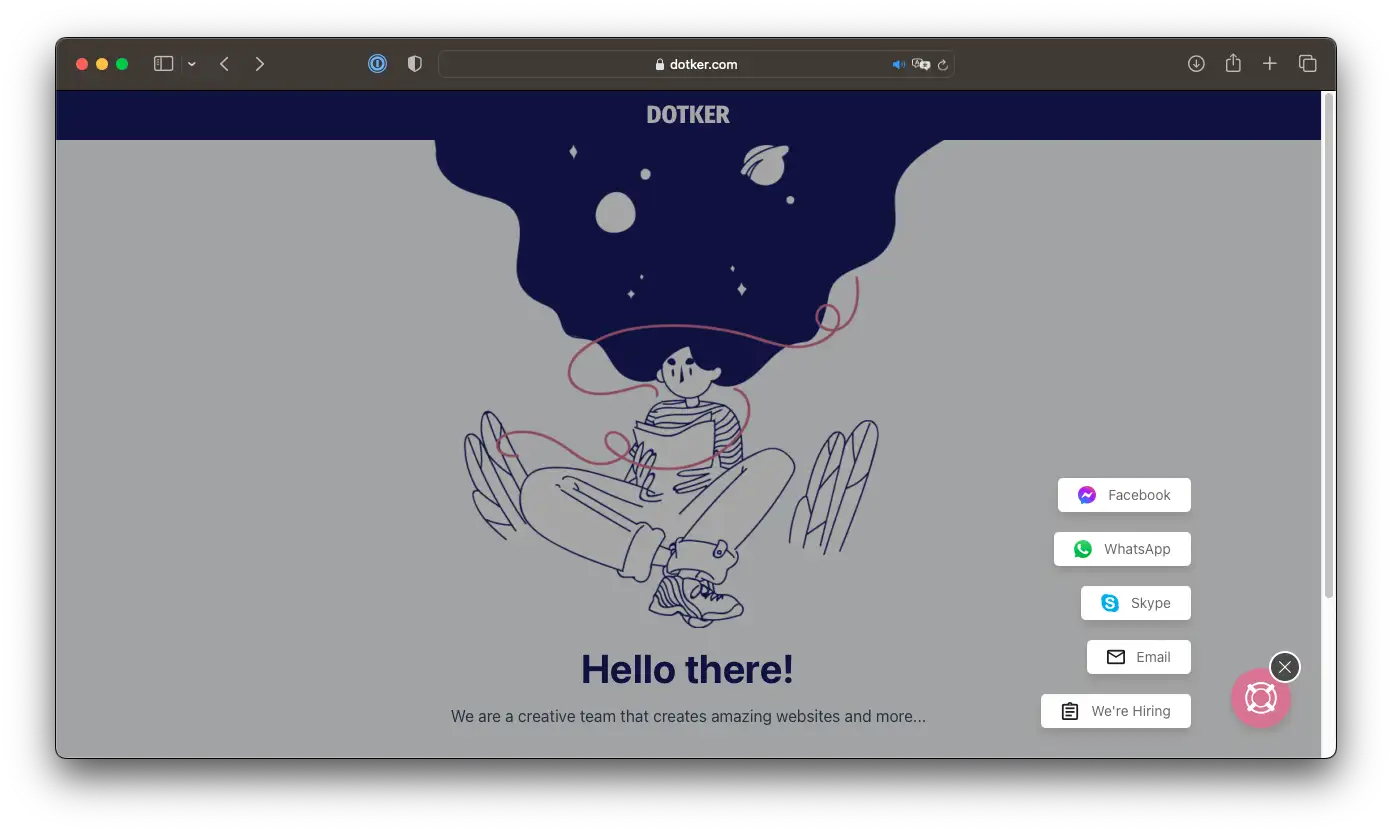This screenshot has height=832, width=1392.
Task: Select Facebook Messenger contact option
Action: 1124,495
